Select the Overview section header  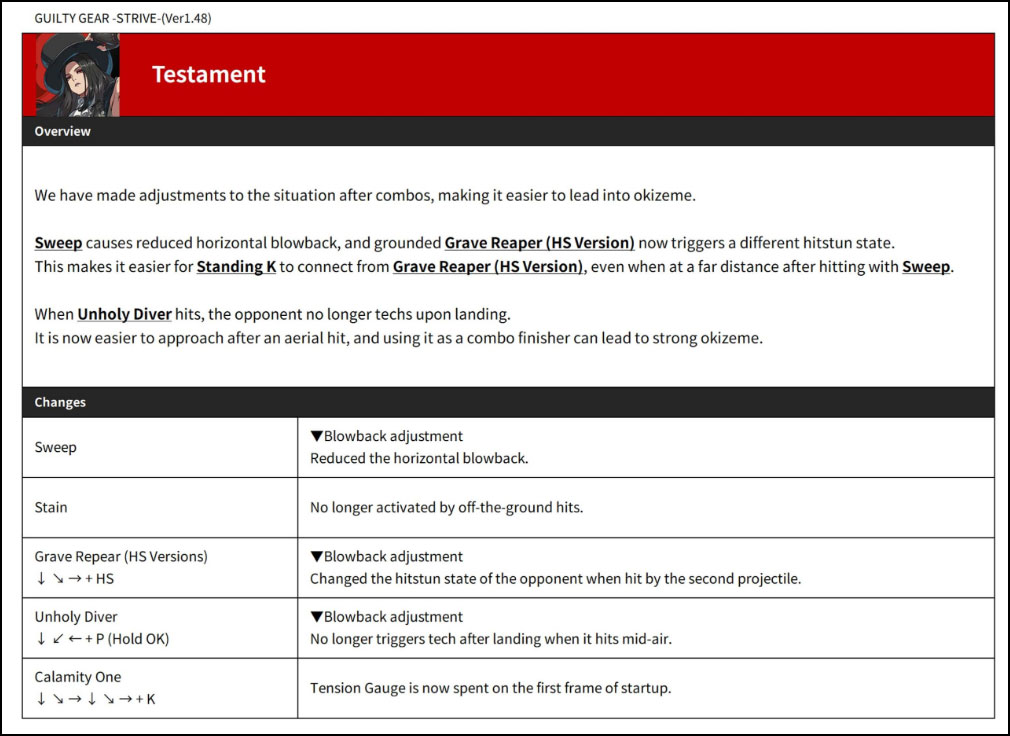pos(62,131)
